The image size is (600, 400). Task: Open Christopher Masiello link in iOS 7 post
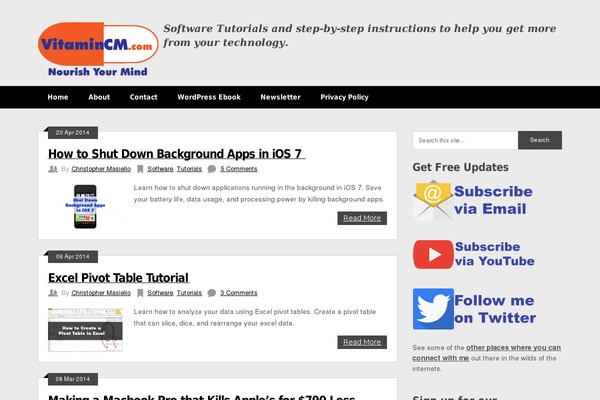coord(101,169)
